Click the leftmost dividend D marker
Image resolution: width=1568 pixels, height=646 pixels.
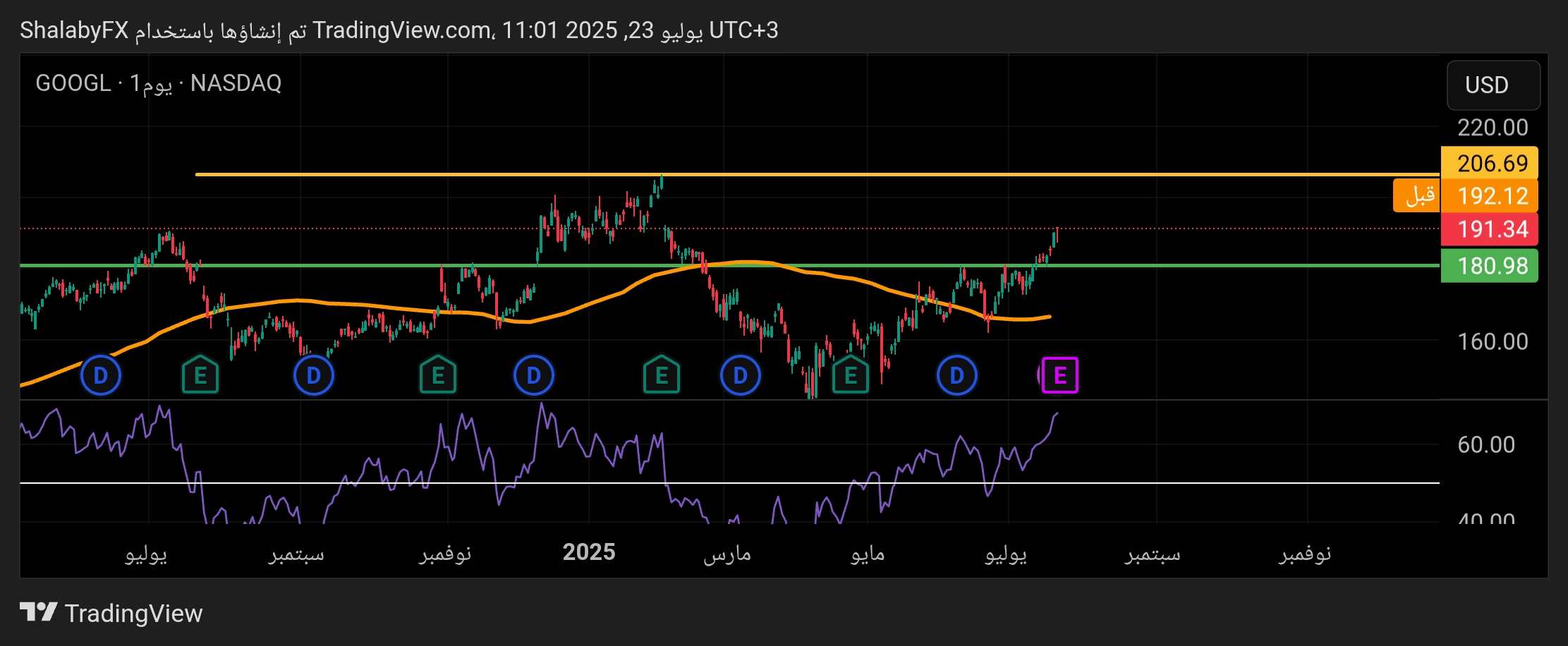click(101, 375)
